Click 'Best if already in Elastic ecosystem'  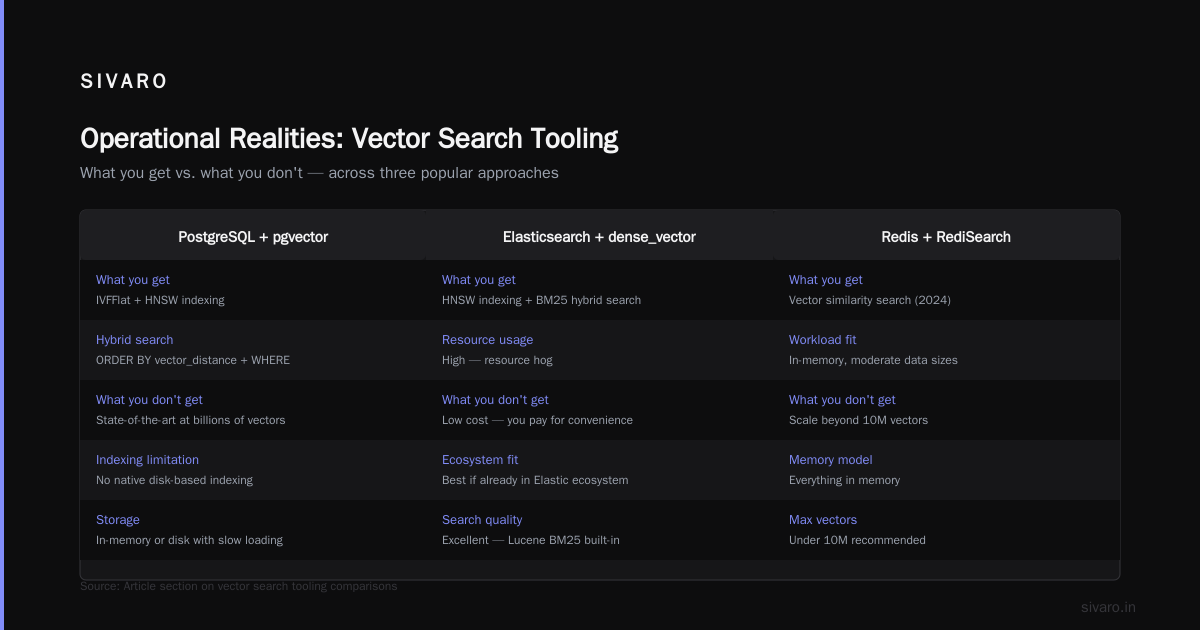pyautogui.click(x=535, y=480)
